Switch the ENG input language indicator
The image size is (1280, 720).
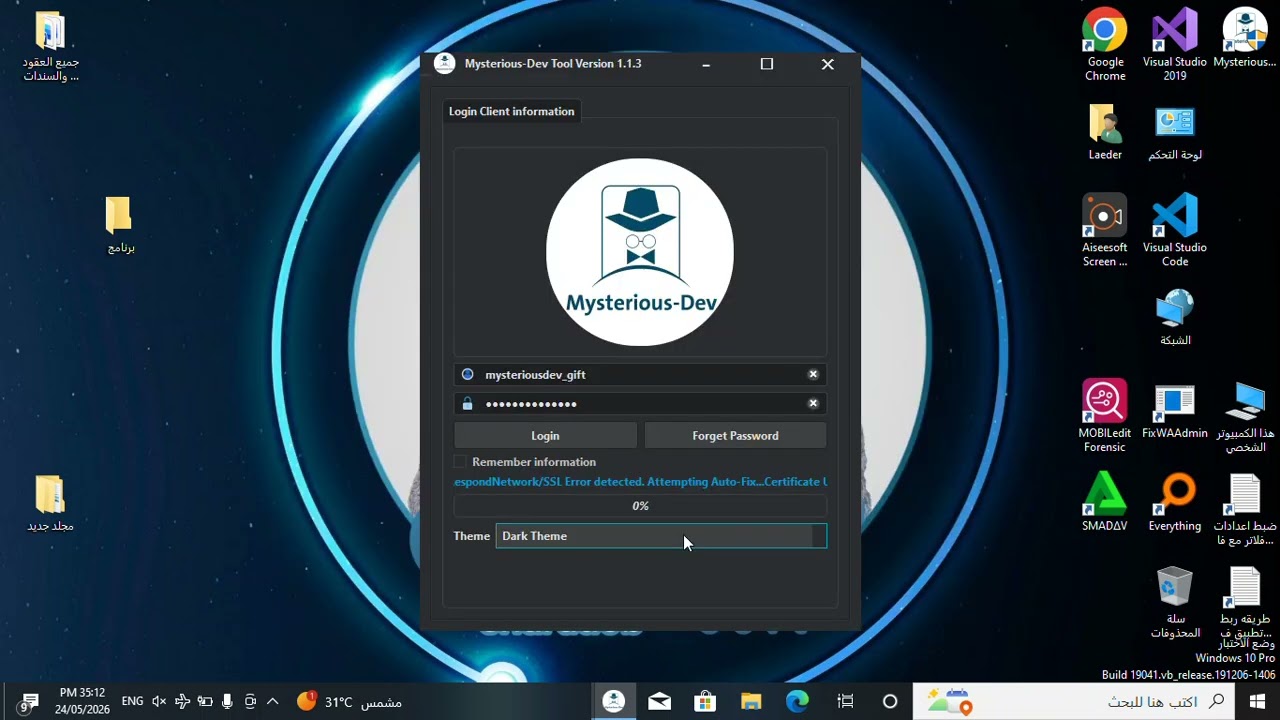(x=132, y=702)
